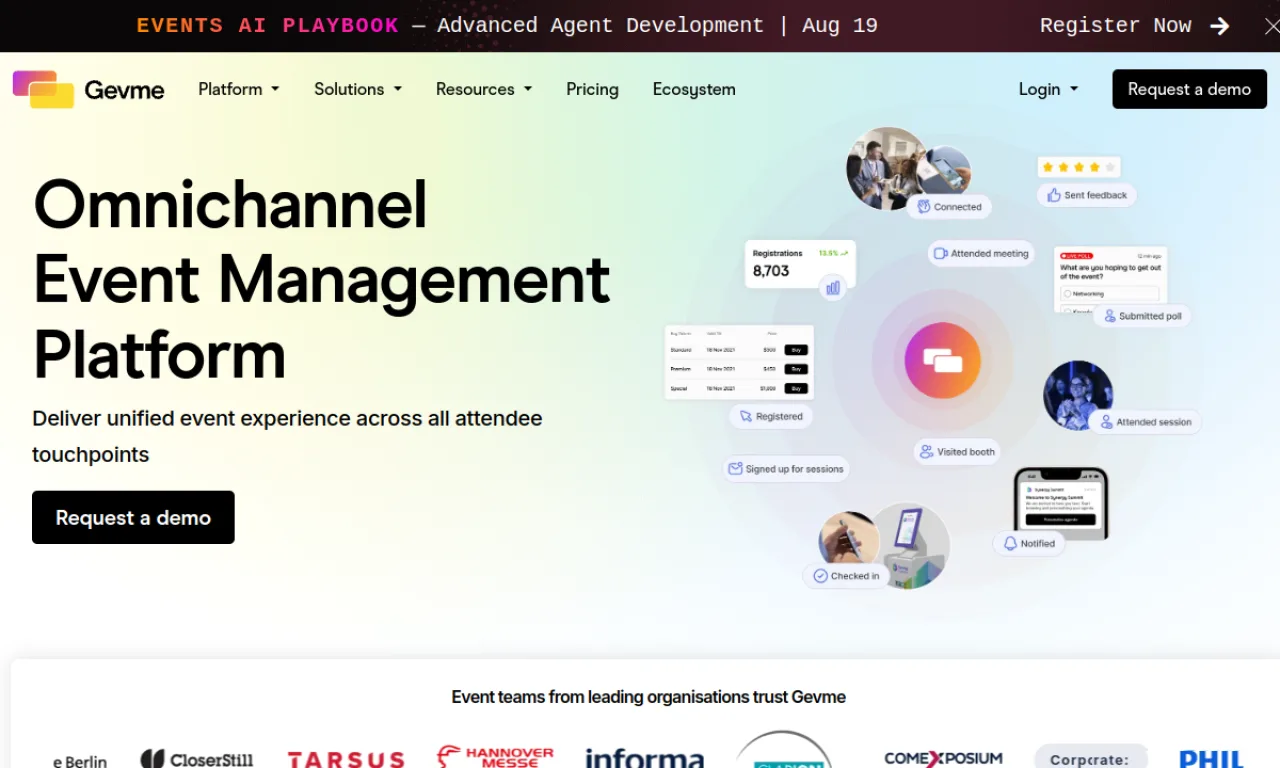The image size is (1280, 768).
Task: Expand the Platform dropdown menu
Action: (239, 89)
